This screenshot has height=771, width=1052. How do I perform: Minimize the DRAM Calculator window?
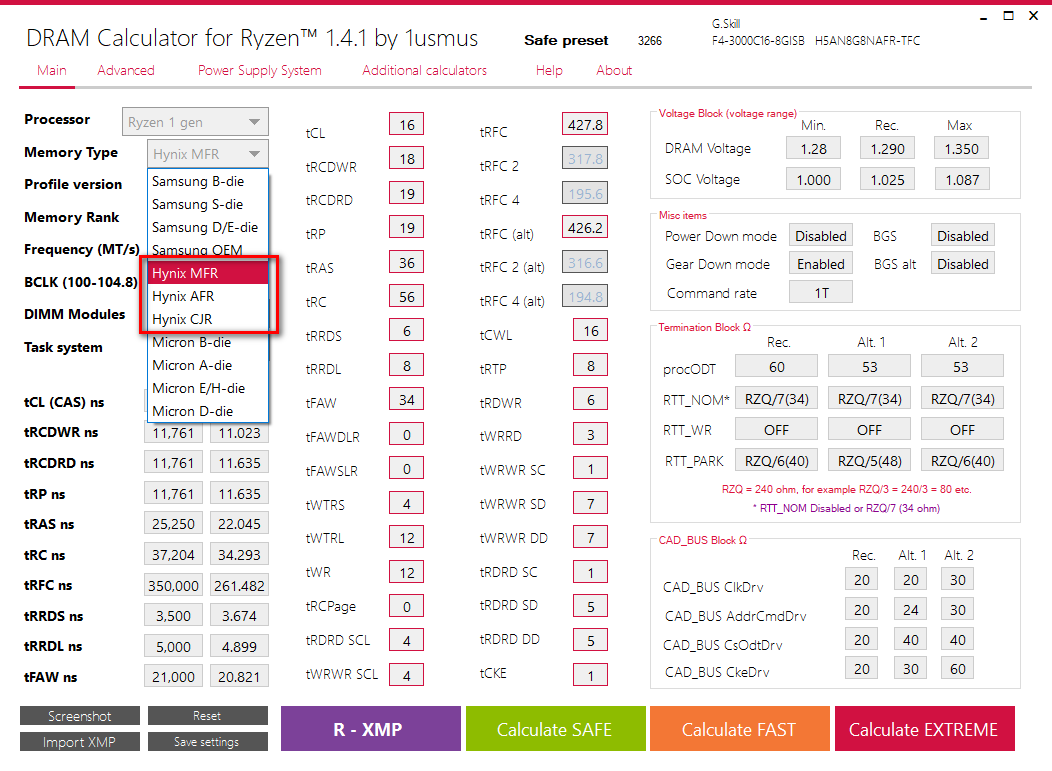984,16
